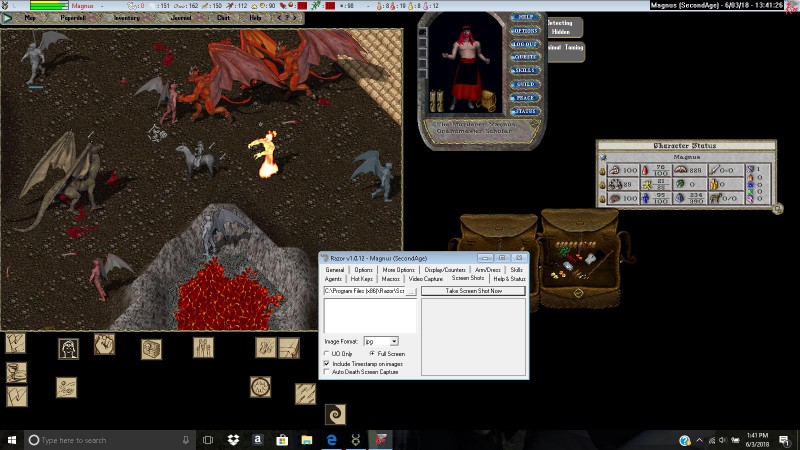The height and width of the screenshot is (450, 800).
Task: Open Amazon from the taskbar
Action: [258, 440]
